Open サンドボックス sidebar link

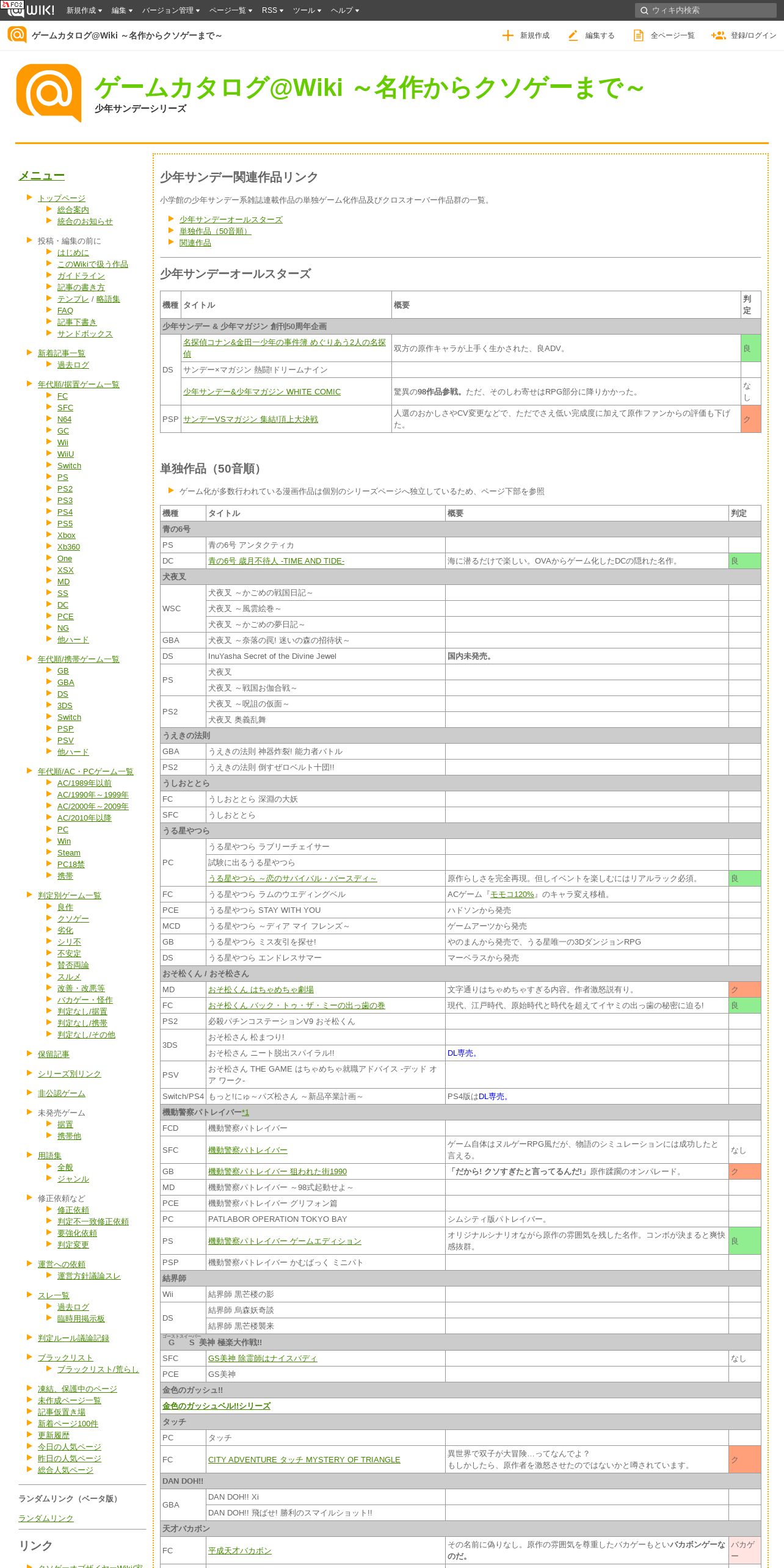point(85,334)
